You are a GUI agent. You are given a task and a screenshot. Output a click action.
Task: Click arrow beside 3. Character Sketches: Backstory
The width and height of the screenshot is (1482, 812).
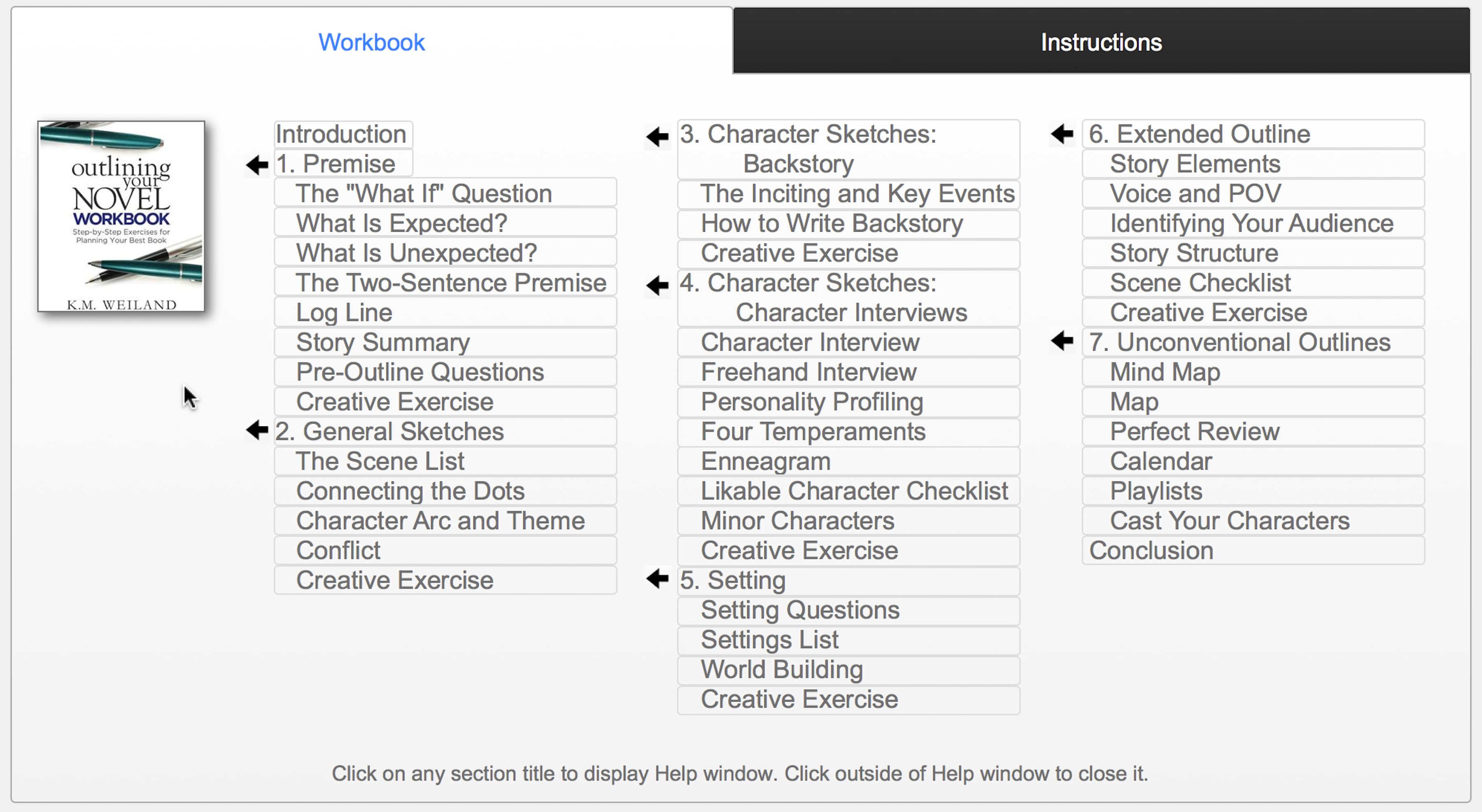[657, 137]
